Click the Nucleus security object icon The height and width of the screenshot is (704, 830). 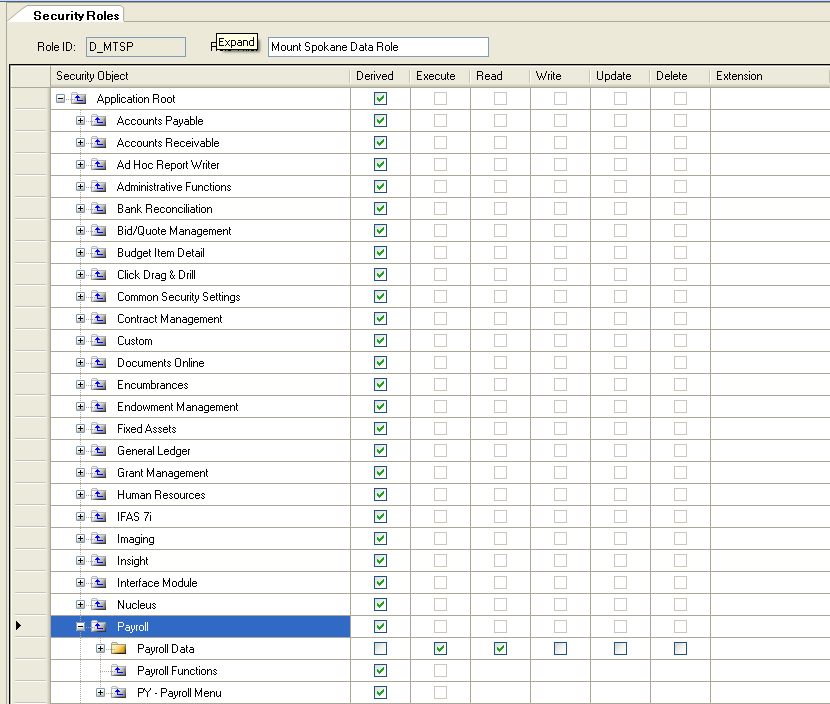(x=97, y=604)
